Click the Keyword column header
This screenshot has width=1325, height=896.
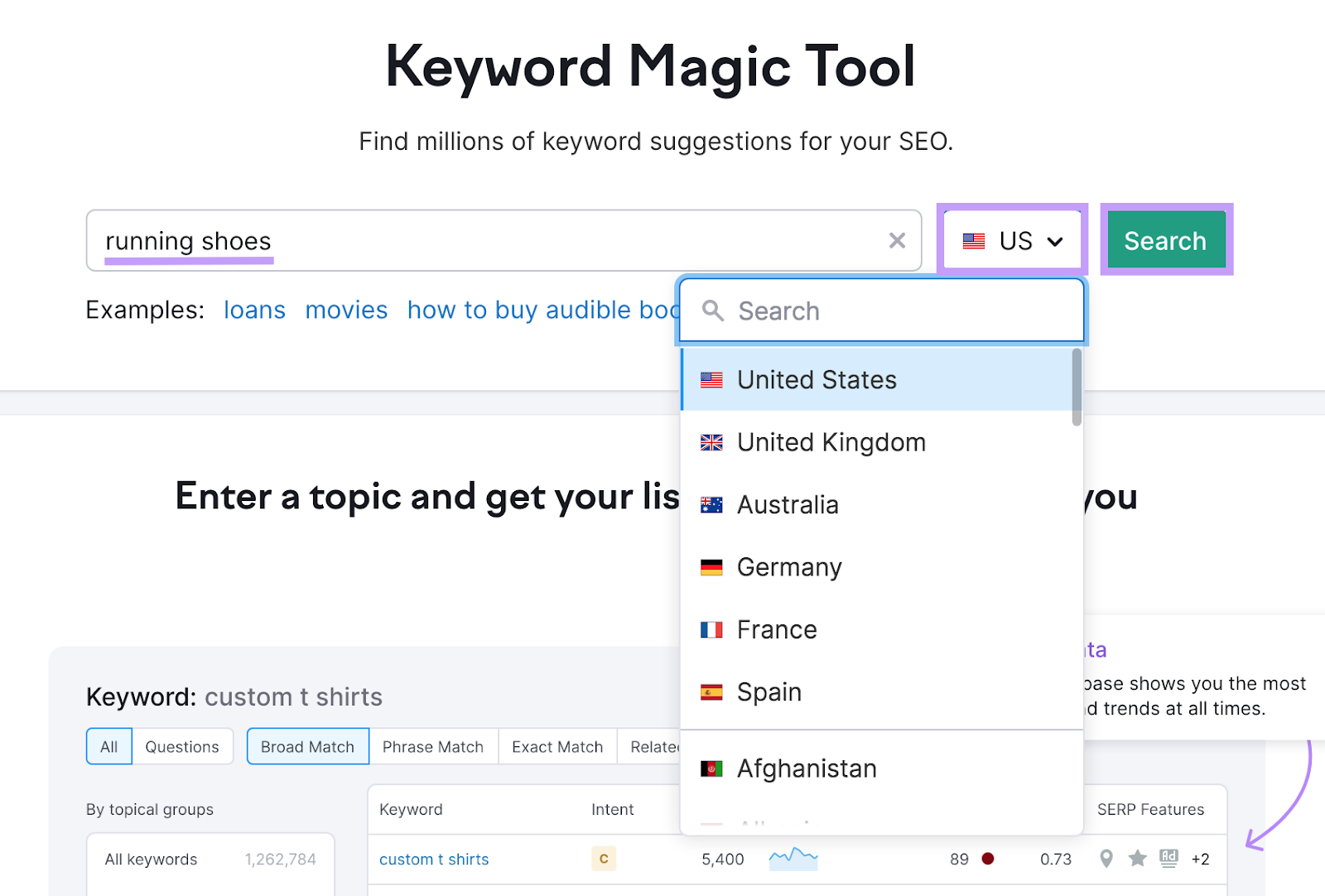tap(411, 810)
